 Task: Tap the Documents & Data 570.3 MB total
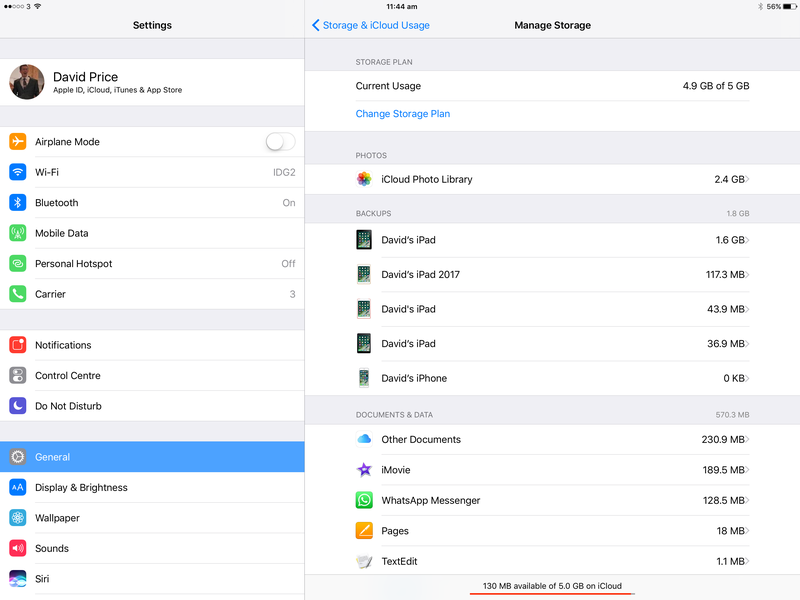tap(732, 415)
